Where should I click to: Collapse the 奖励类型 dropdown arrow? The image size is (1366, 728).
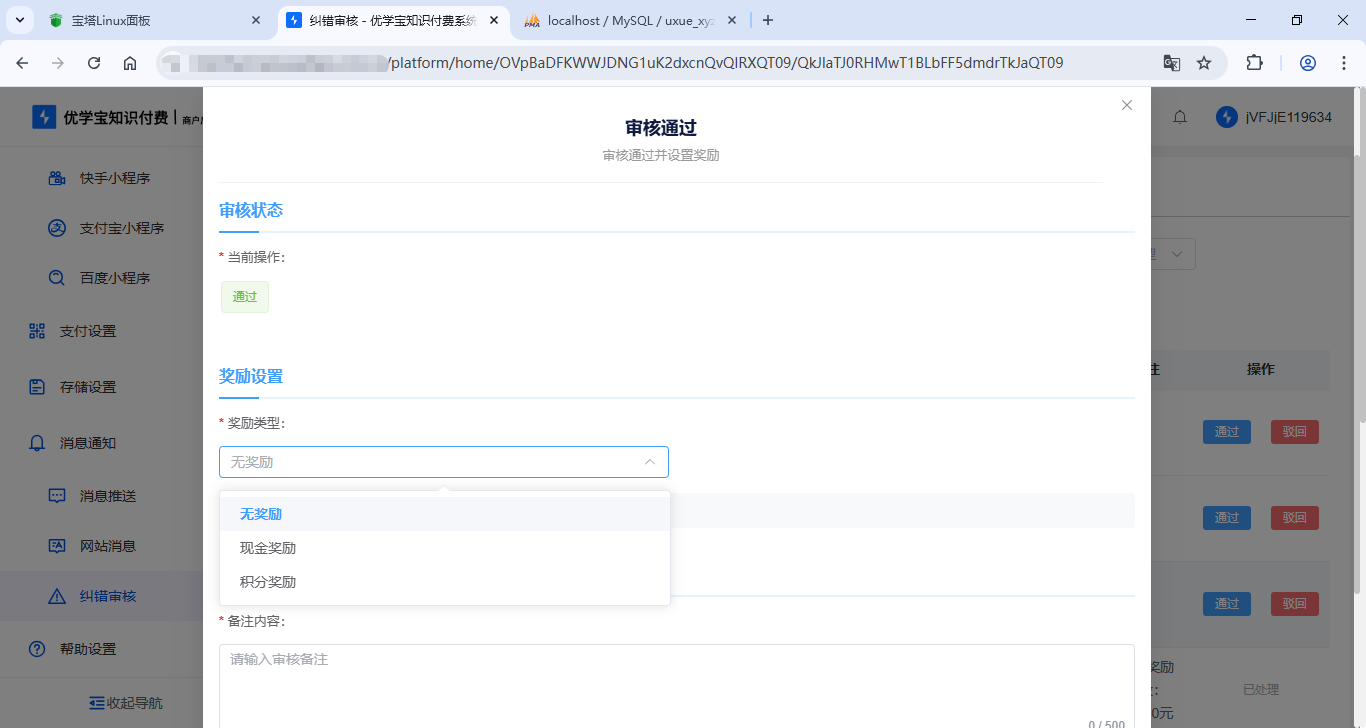point(650,462)
